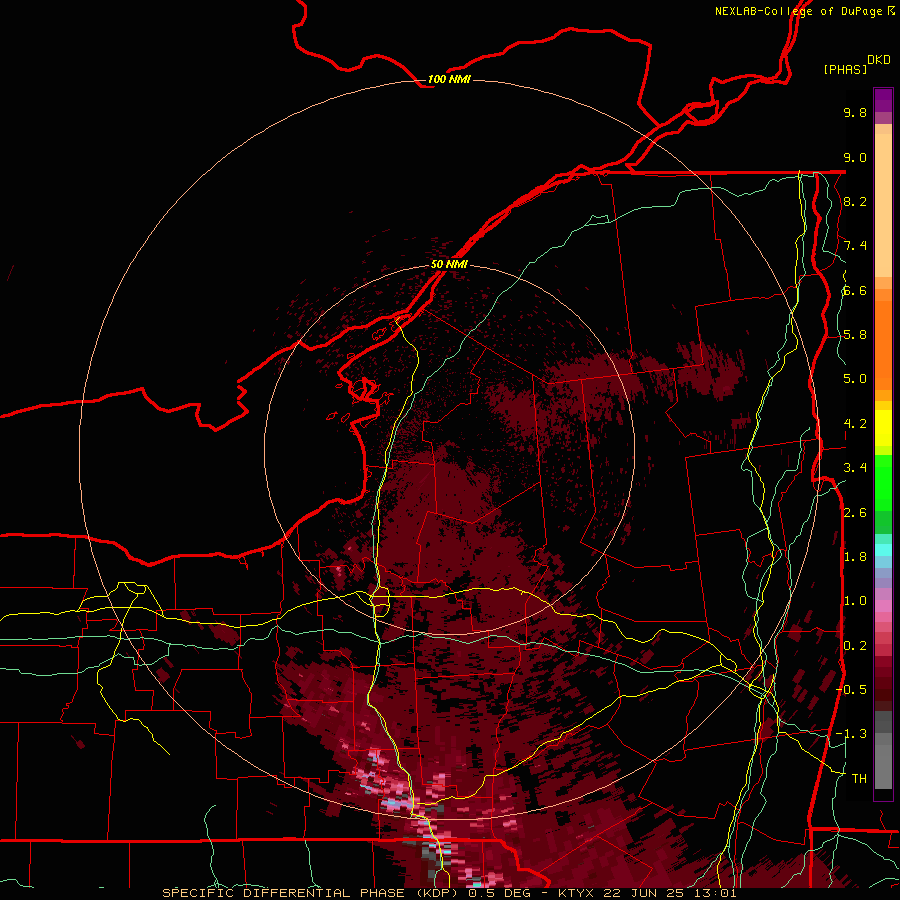Image resolution: width=900 pixels, height=900 pixels.
Task: Select the 22 JUN 25 13:01 timestamp
Action: point(670,893)
